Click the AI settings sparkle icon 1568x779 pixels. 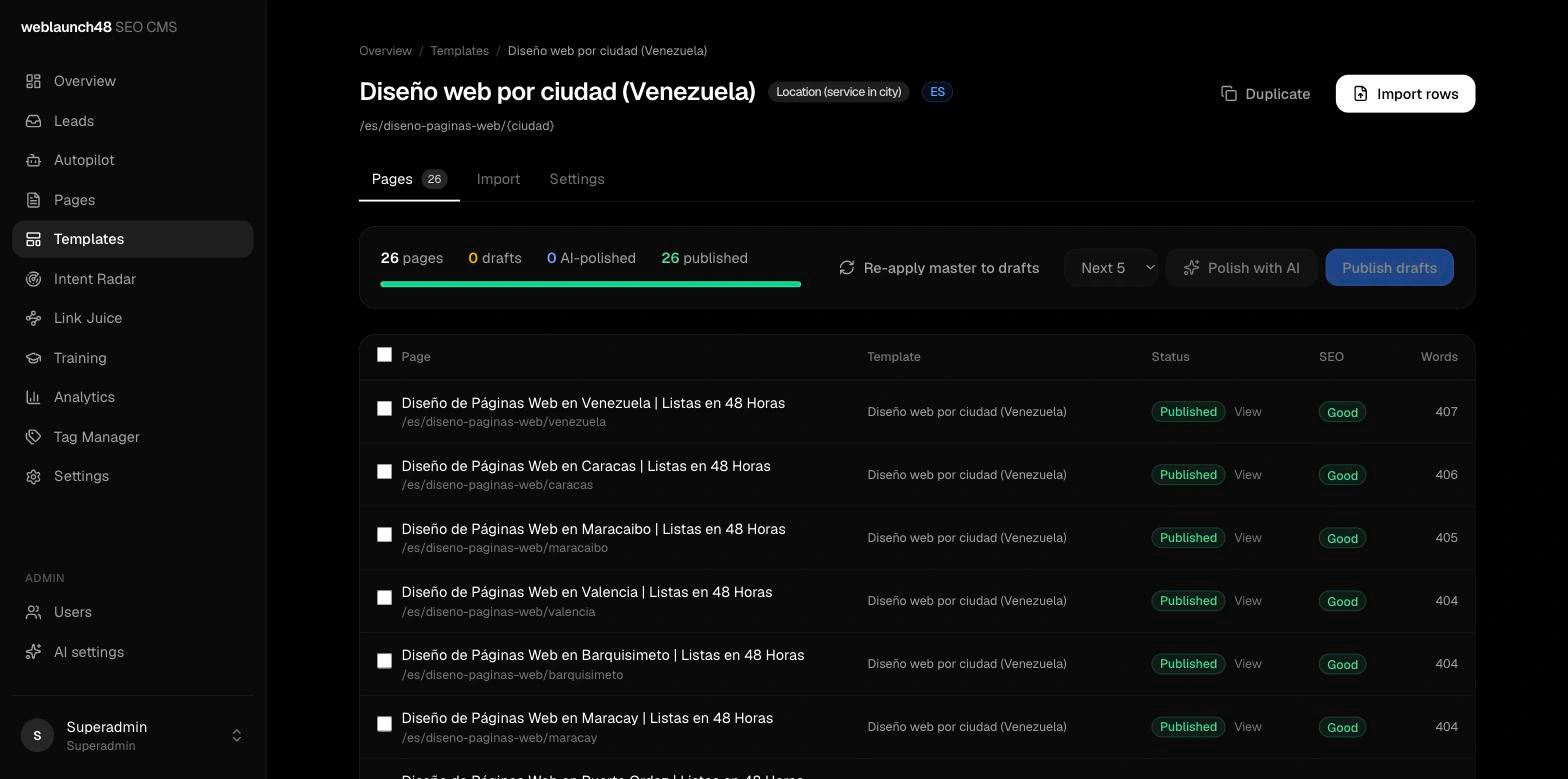[x=33, y=652]
